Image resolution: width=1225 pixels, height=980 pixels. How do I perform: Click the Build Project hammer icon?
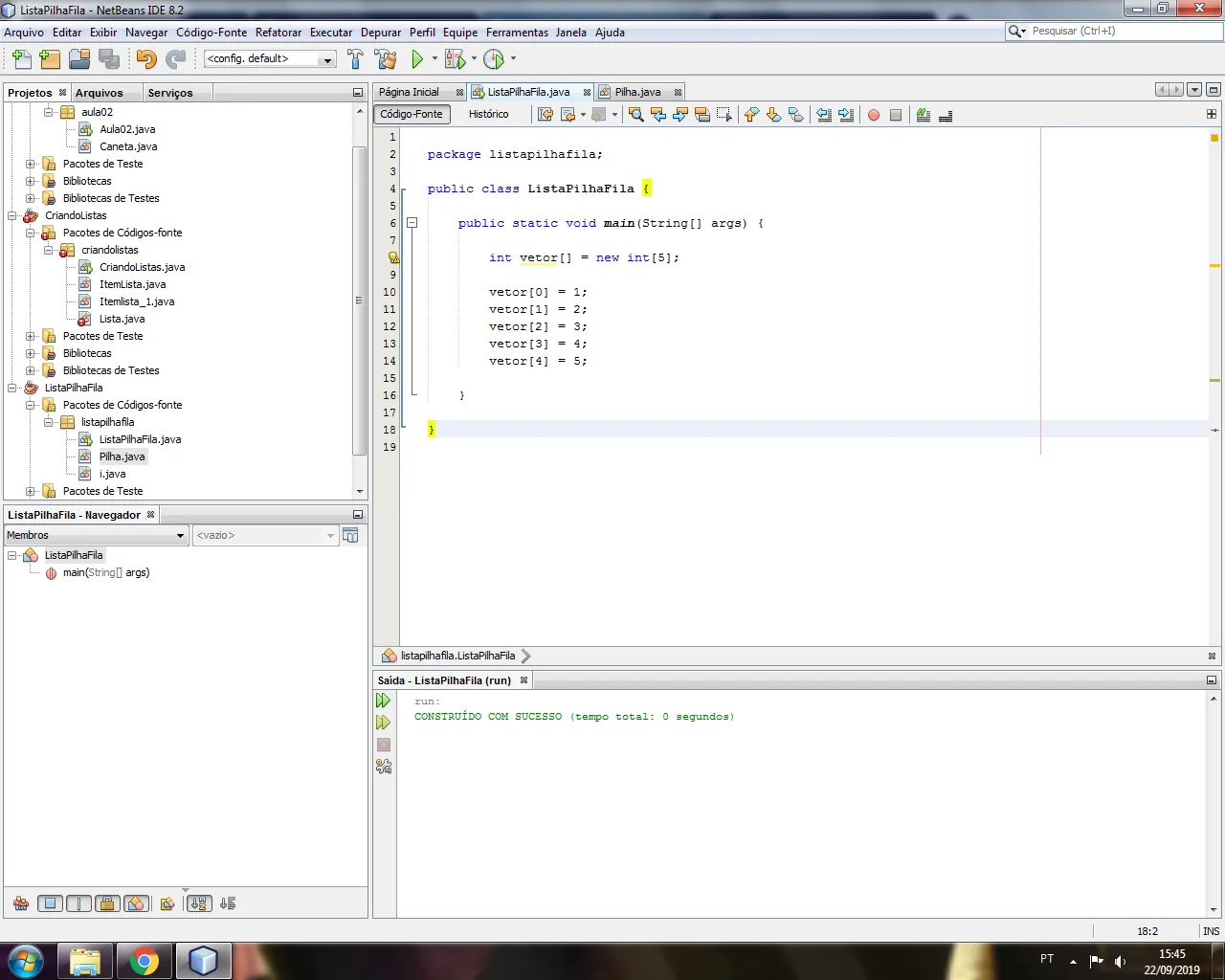355,59
